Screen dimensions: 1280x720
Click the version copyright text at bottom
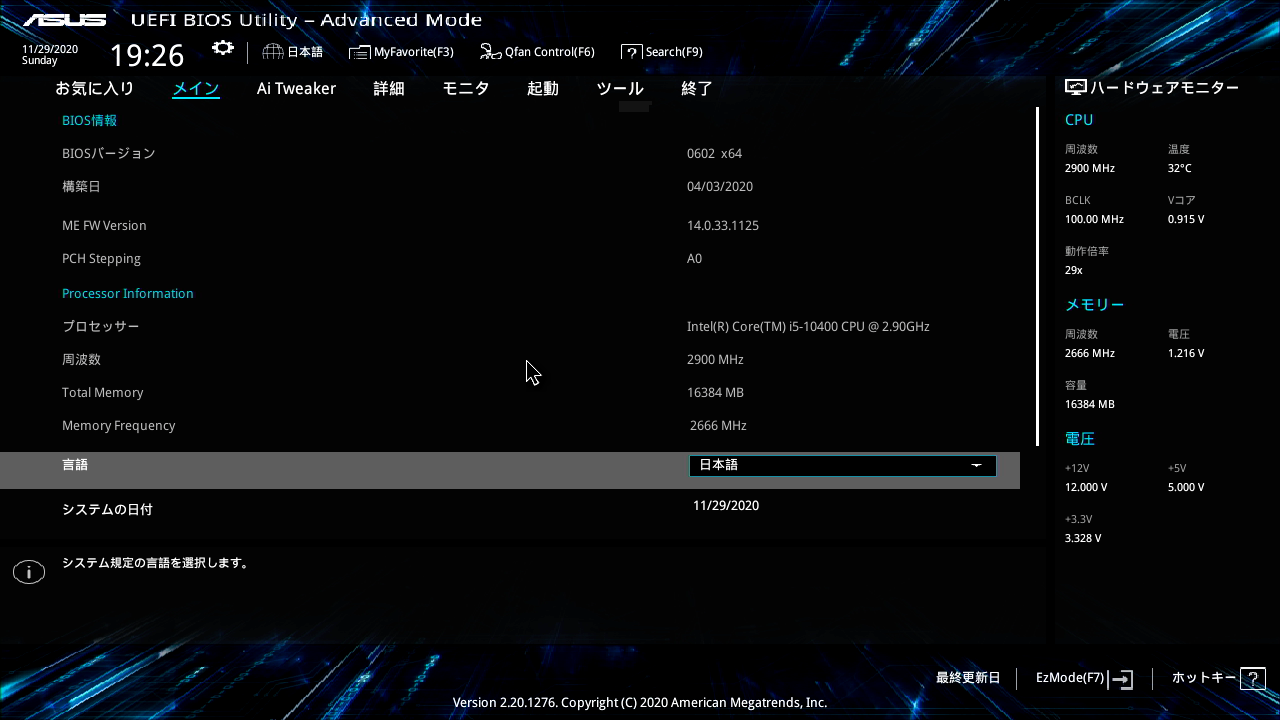tap(640, 703)
